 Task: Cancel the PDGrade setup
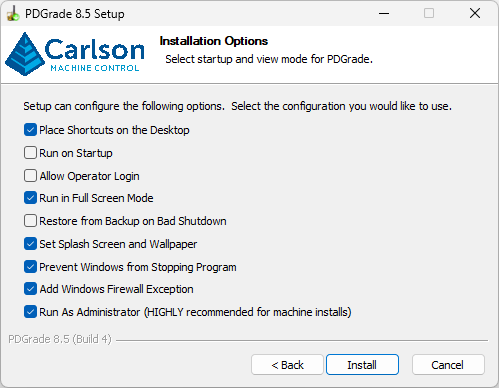coord(448,365)
